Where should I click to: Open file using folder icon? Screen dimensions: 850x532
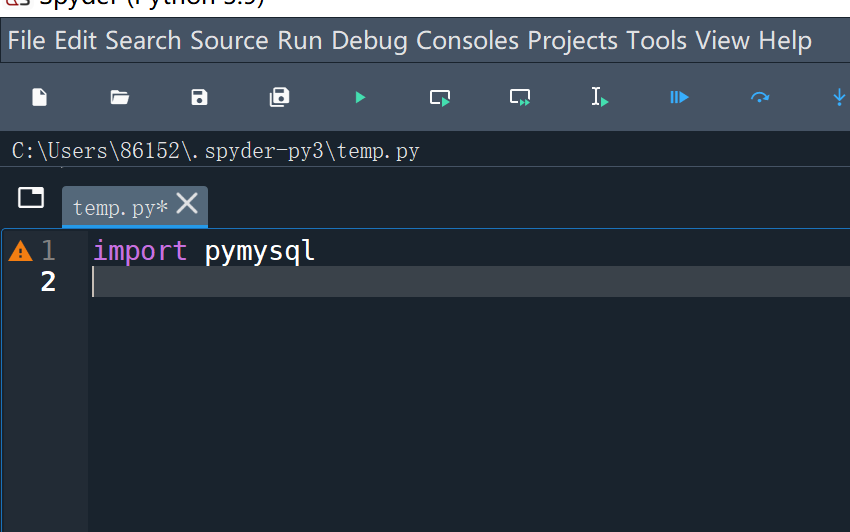tap(119, 98)
